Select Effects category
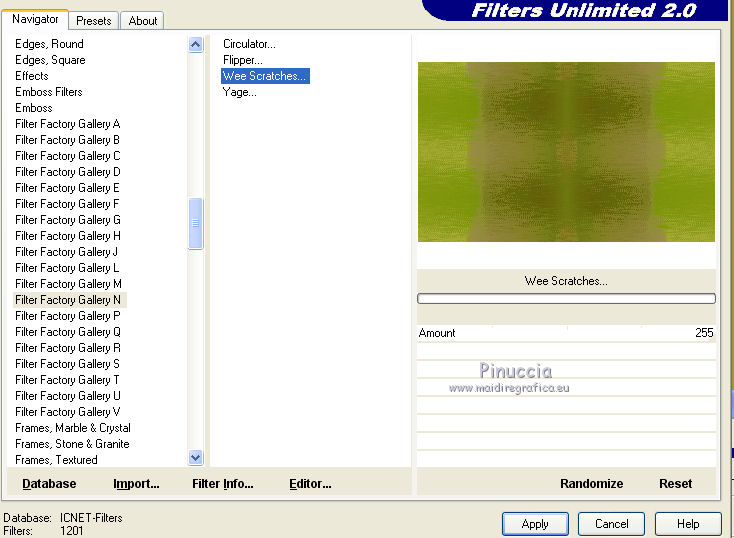Viewport: 734px width, 538px height. (x=31, y=76)
